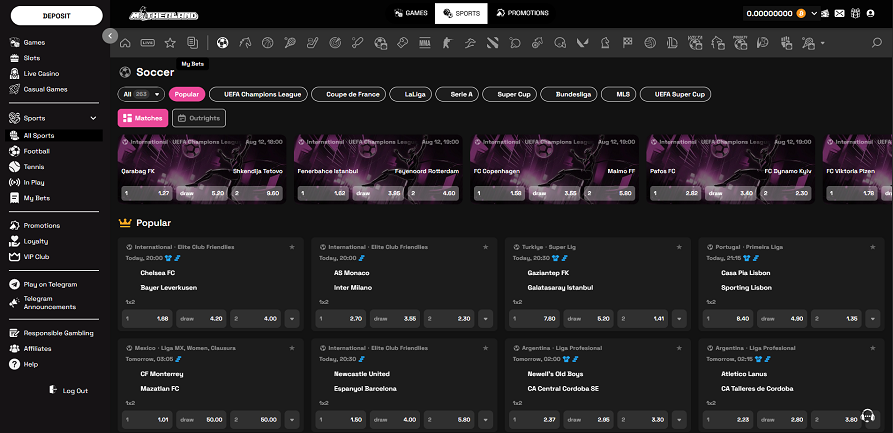Image resolution: width=893 pixels, height=433 pixels.
Task: Click Log Out in sidebar
Action: [x=68, y=391]
